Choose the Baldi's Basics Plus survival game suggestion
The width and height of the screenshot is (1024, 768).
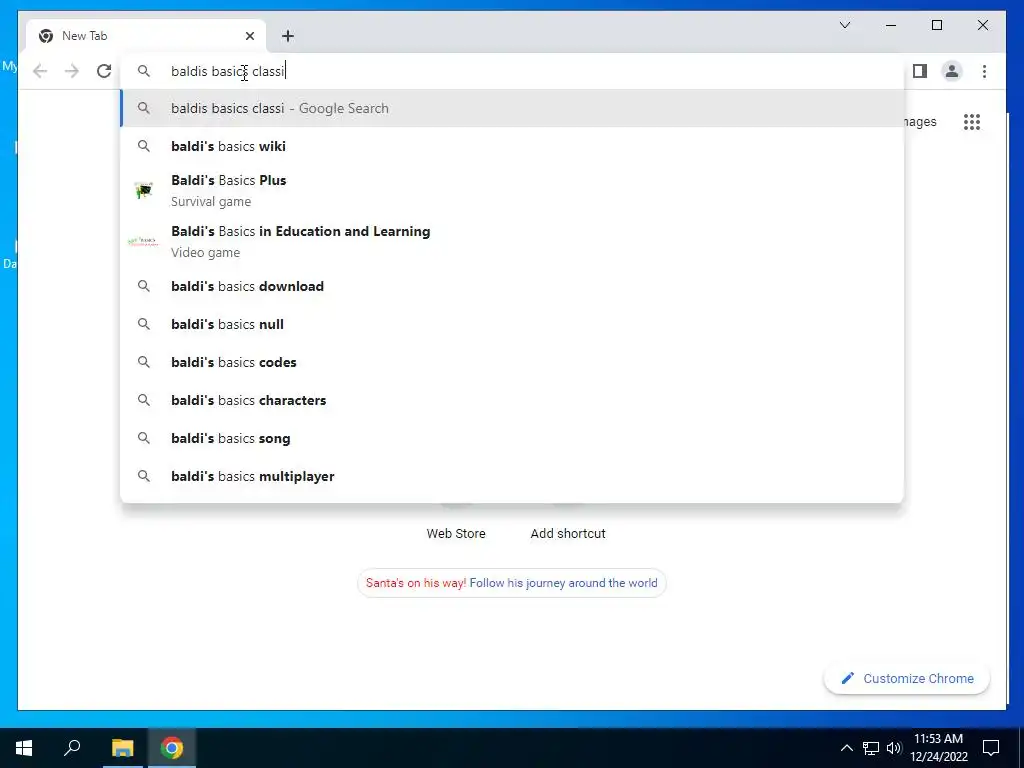click(513, 191)
